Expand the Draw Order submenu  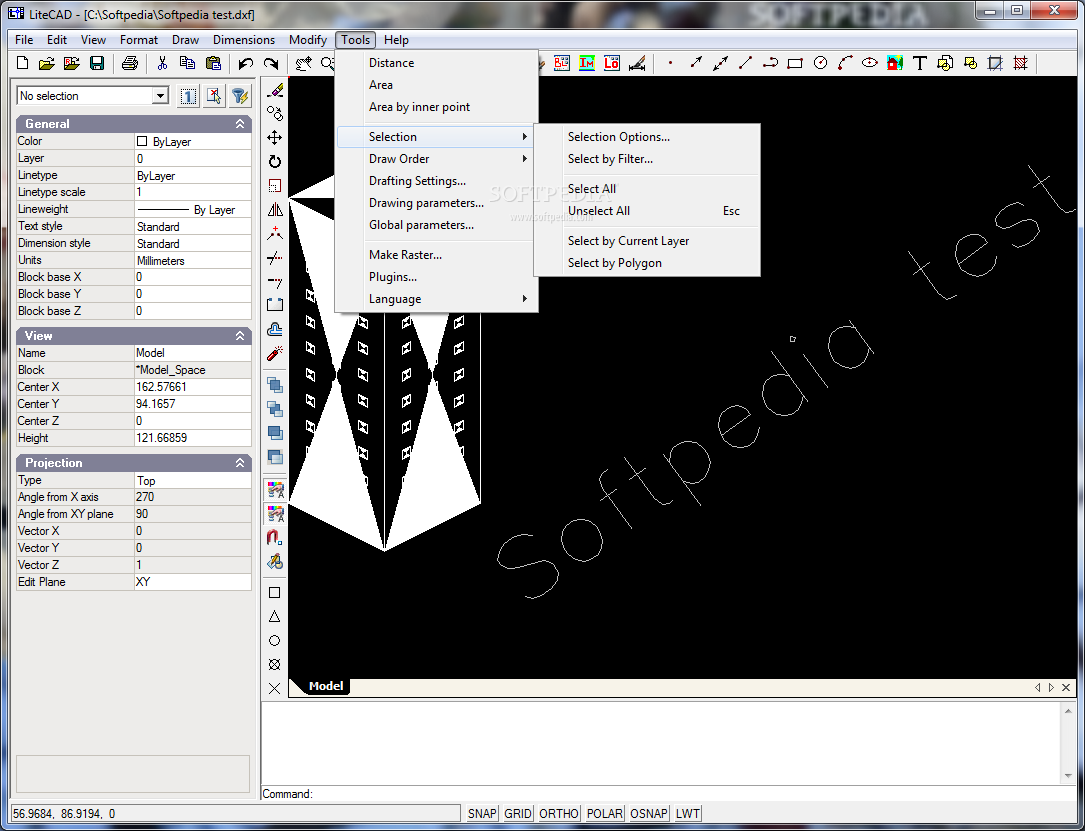pyautogui.click(x=437, y=158)
